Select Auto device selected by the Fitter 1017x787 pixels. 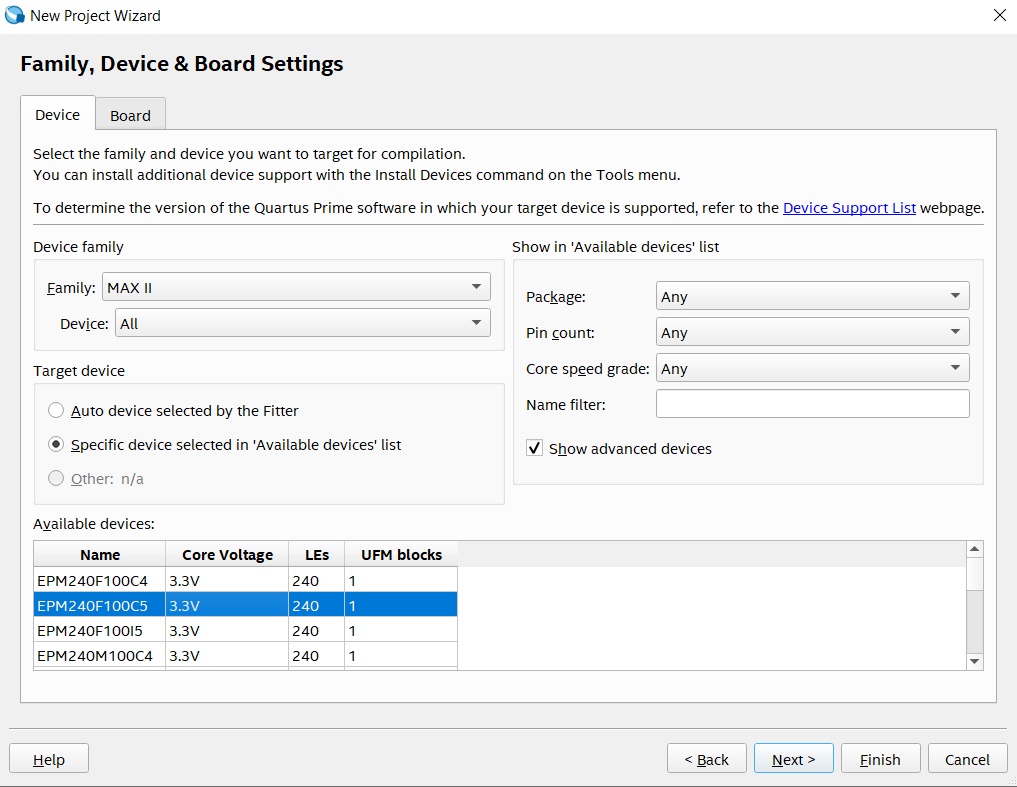(x=56, y=410)
